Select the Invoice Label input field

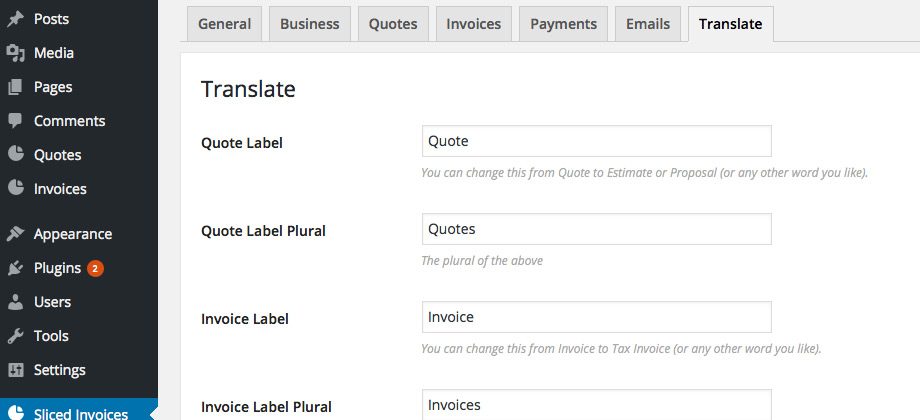pyautogui.click(x=597, y=317)
